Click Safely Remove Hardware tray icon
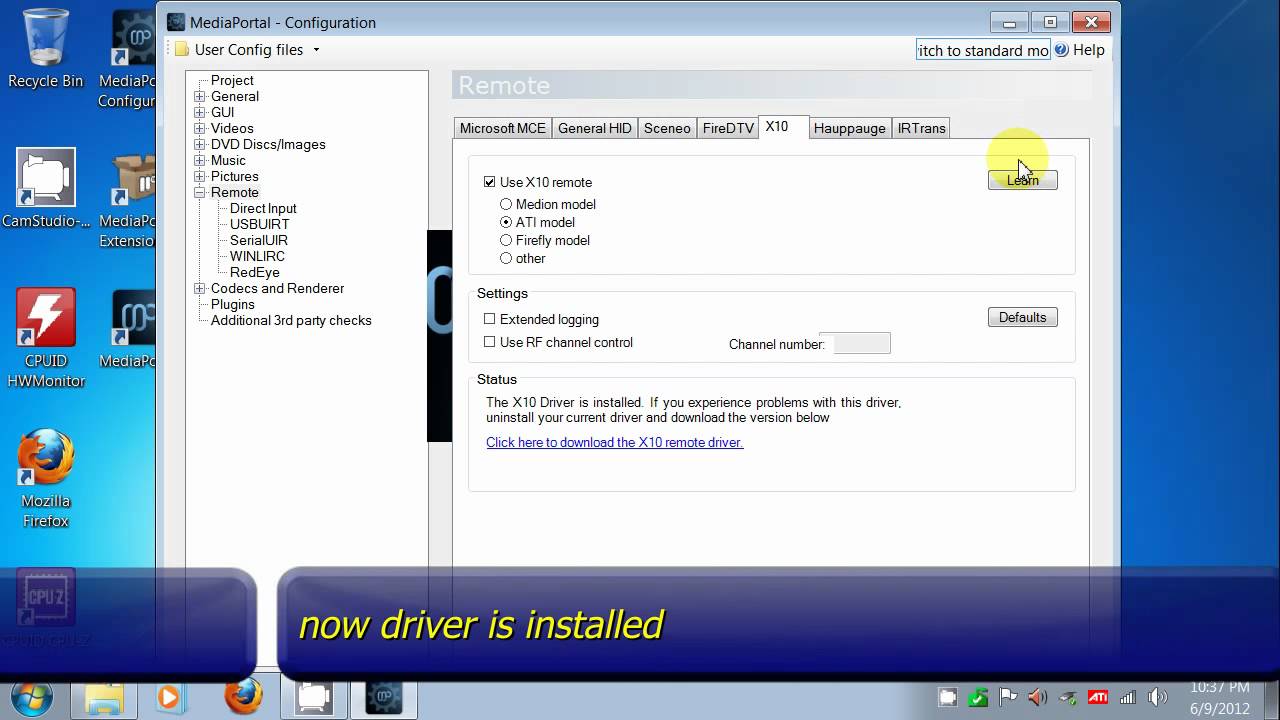Screen dimensions: 1280x720 click(x=1068, y=698)
